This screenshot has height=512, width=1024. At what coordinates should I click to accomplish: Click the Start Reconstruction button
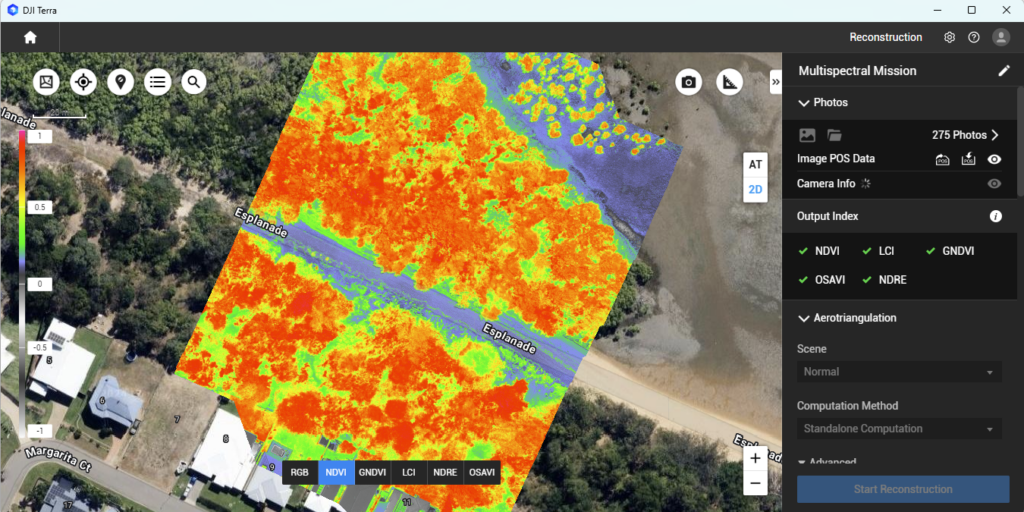click(x=902, y=489)
